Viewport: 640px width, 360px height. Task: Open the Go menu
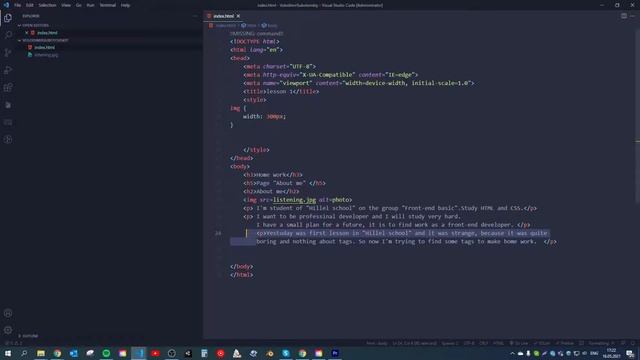point(78,5)
